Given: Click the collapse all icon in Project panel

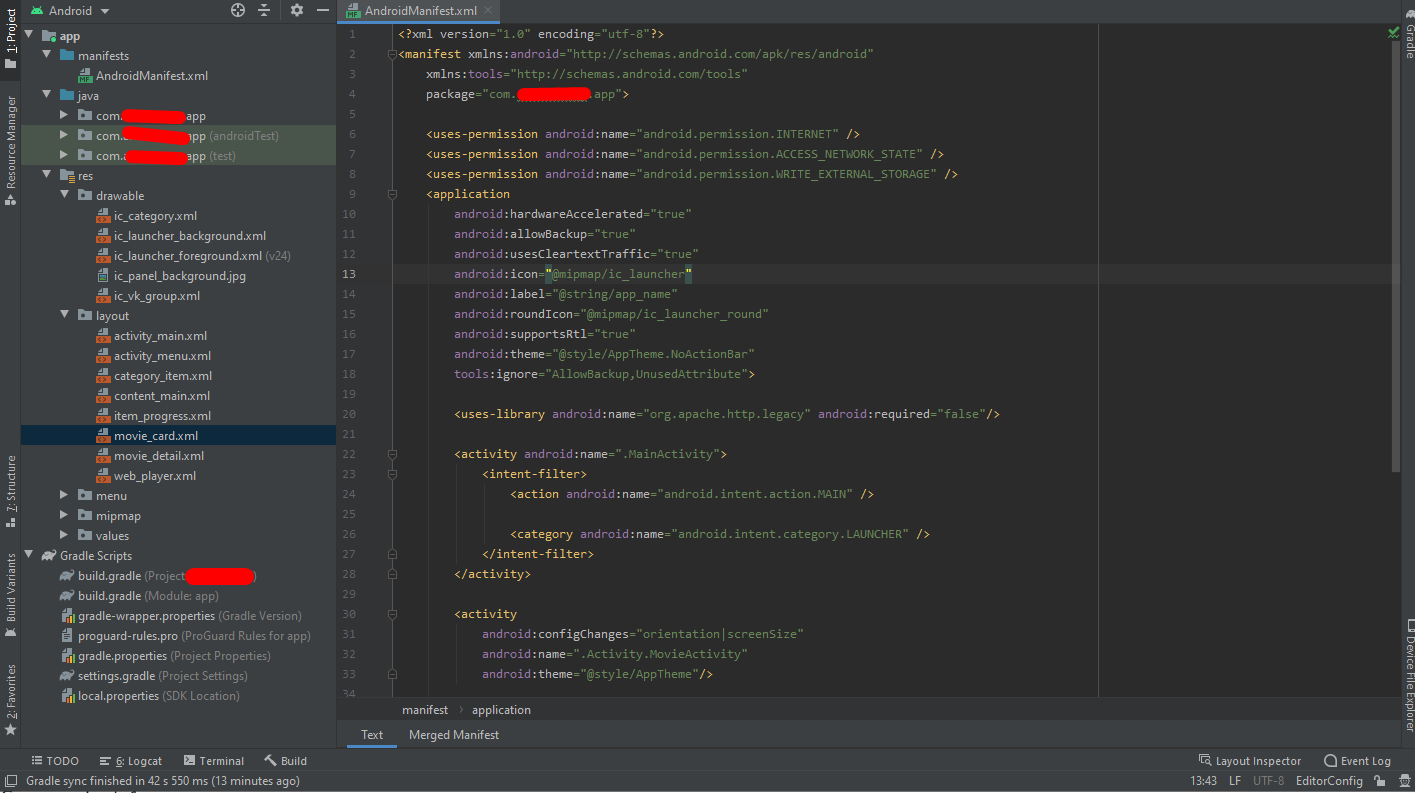Looking at the screenshot, I should click(x=264, y=10).
